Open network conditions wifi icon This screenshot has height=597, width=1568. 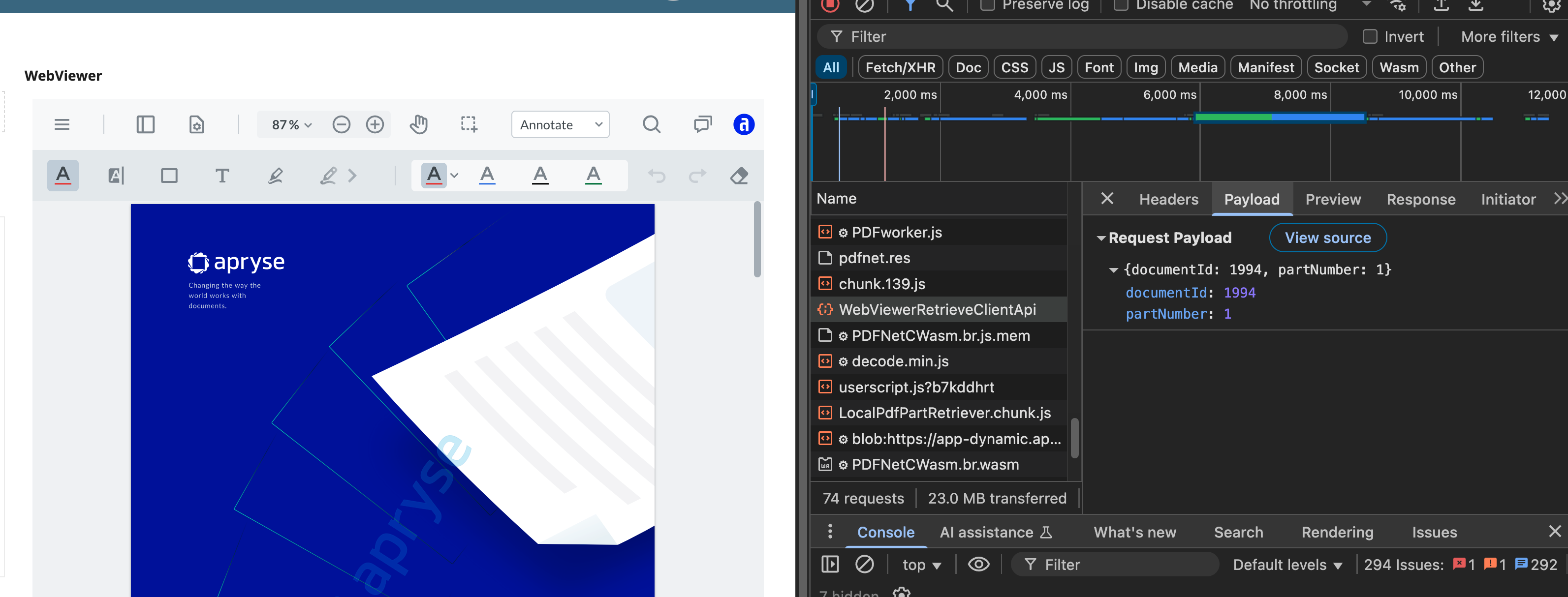[1398, 5]
